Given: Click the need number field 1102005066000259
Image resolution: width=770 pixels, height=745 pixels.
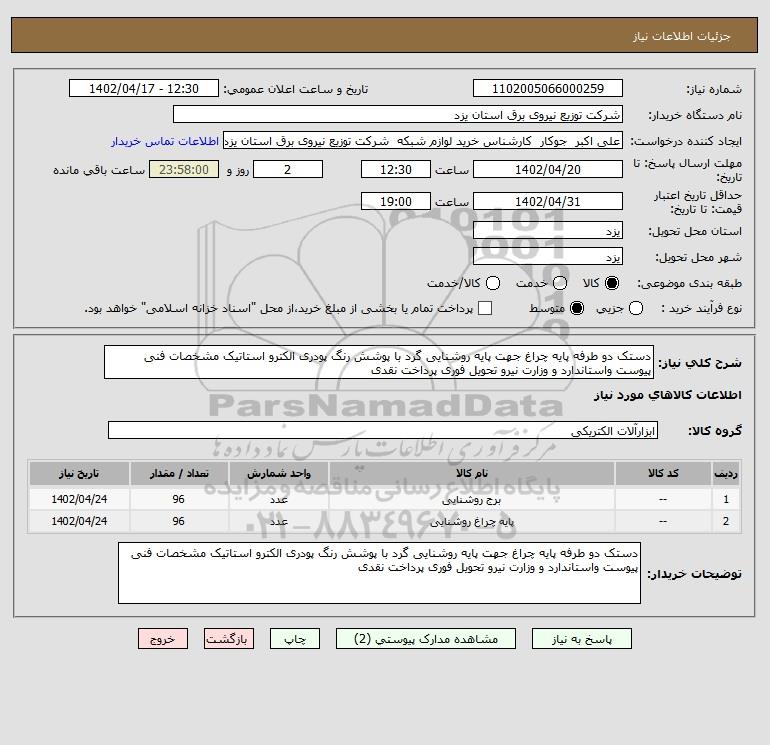Looking at the screenshot, I should [548, 88].
